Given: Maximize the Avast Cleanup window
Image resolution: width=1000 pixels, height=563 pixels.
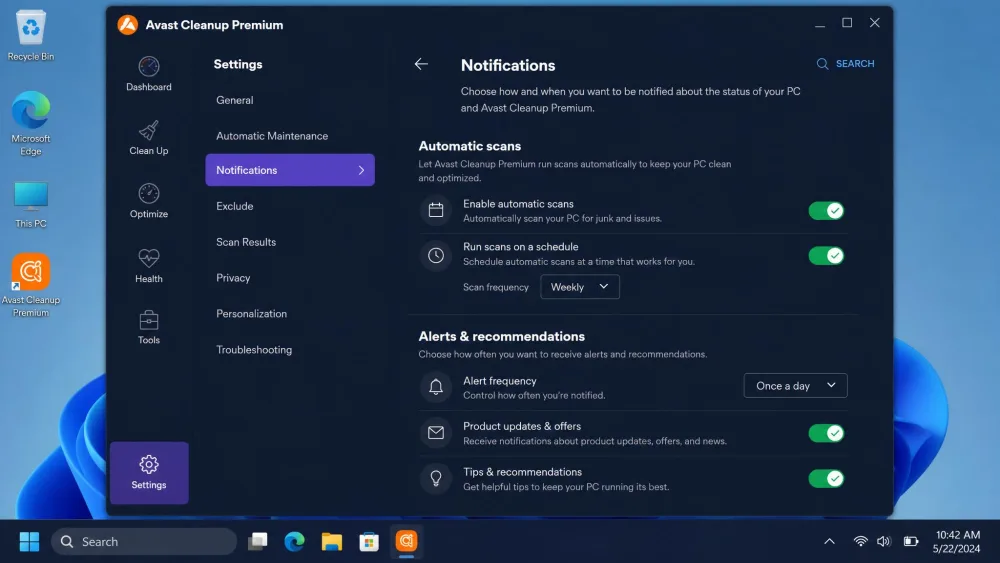Looking at the screenshot, I should [x=847, y=23].
